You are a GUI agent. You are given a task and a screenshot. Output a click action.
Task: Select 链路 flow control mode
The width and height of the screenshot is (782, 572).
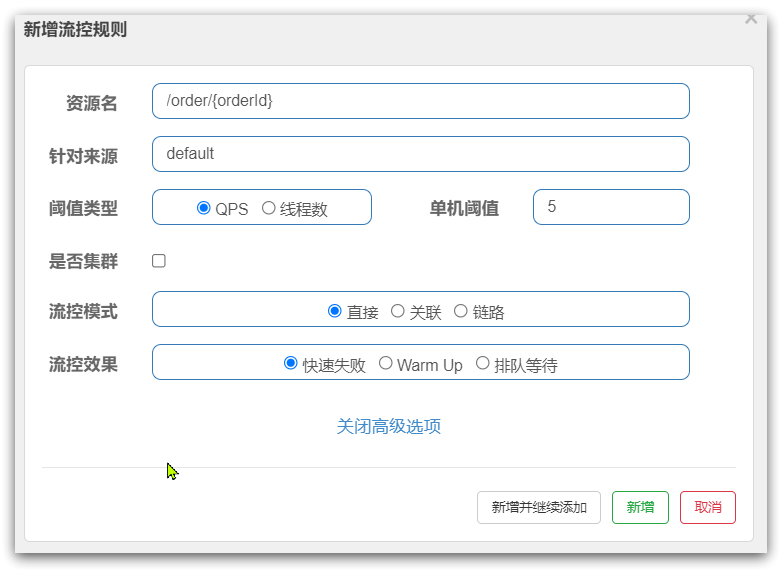pyautogui.click(x=460, y=311)
